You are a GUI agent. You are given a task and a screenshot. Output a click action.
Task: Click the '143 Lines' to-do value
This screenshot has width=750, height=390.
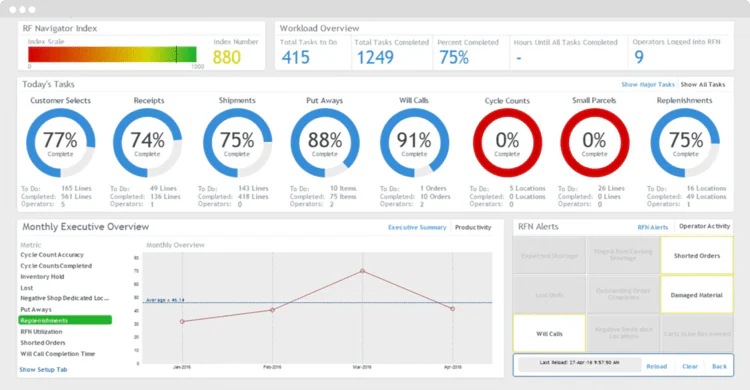(x=253, y=189)
